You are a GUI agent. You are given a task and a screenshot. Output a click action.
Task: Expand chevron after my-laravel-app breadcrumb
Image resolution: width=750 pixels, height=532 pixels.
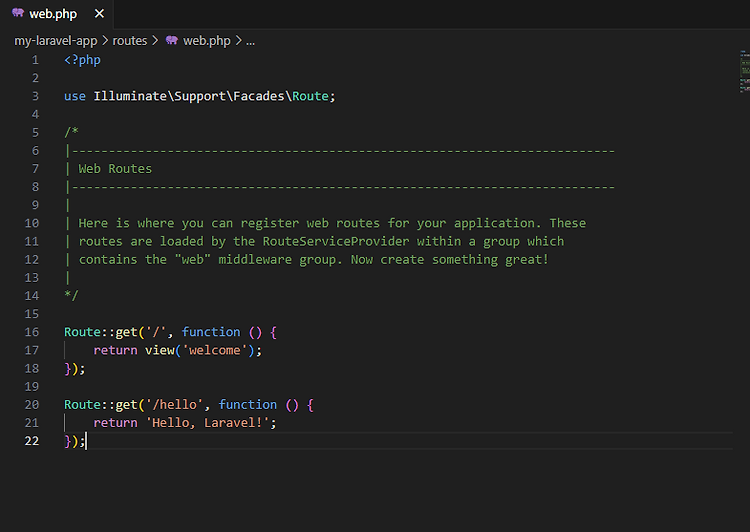[105, 41]
